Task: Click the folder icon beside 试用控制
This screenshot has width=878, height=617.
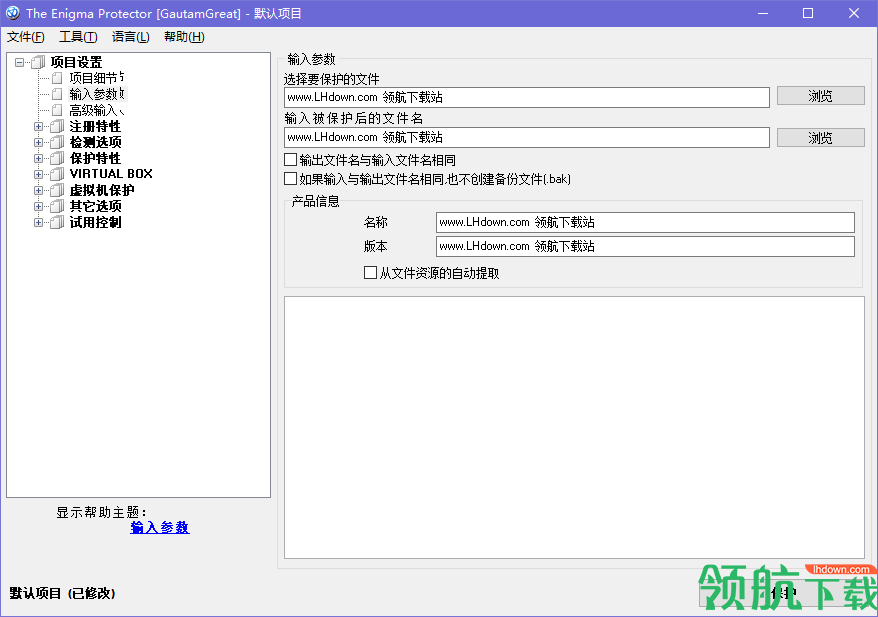Action: point(57,222)
